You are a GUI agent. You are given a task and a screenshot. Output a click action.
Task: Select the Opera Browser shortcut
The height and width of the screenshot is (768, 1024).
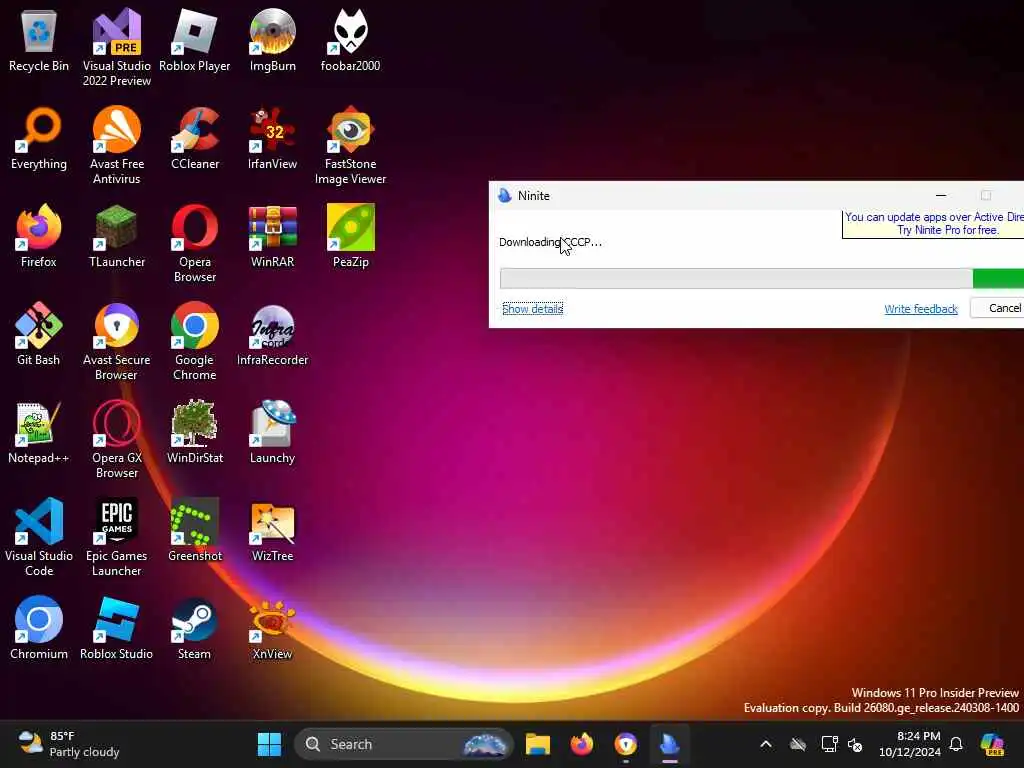[195, 243]
